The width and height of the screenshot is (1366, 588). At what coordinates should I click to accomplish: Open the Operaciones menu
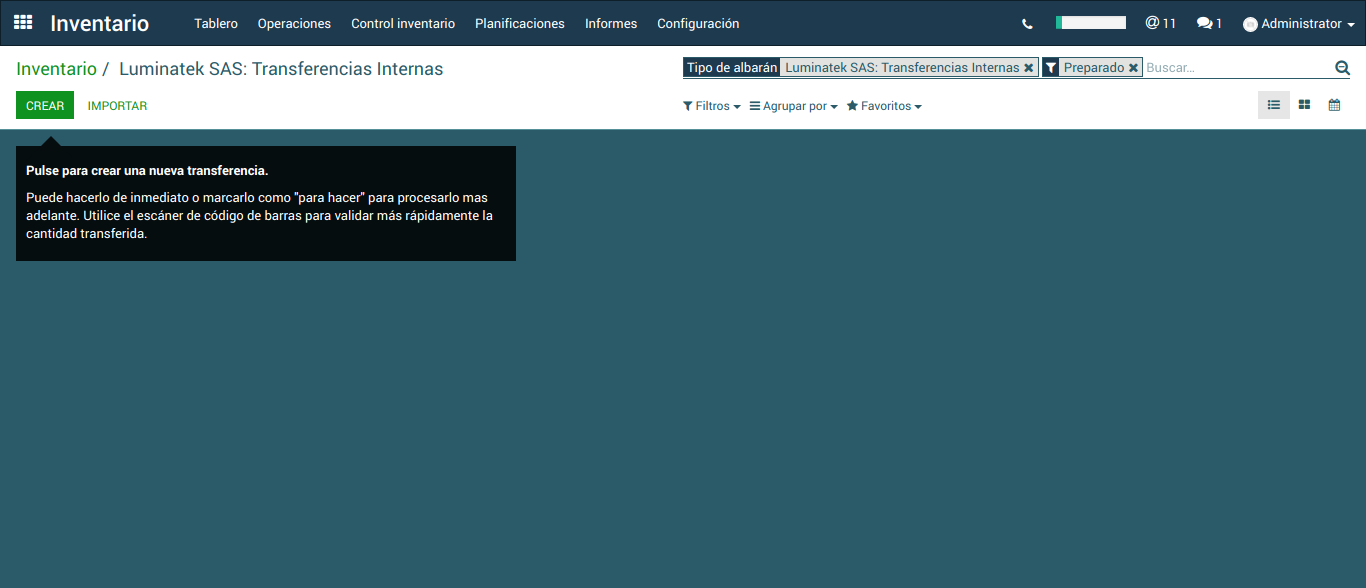click(x=294, y=24)
